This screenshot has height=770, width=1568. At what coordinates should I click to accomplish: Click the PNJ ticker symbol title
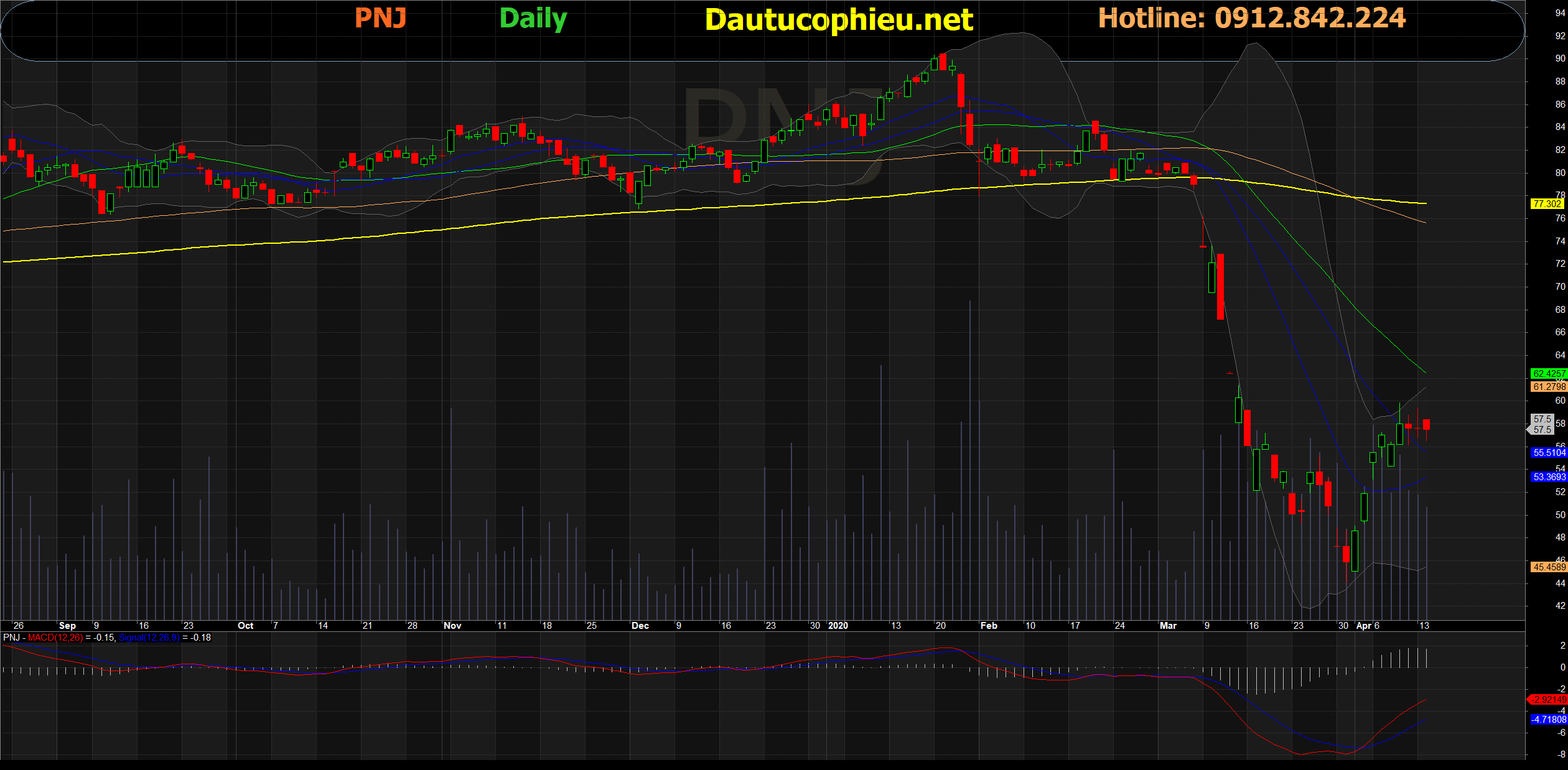click(380, 18)
